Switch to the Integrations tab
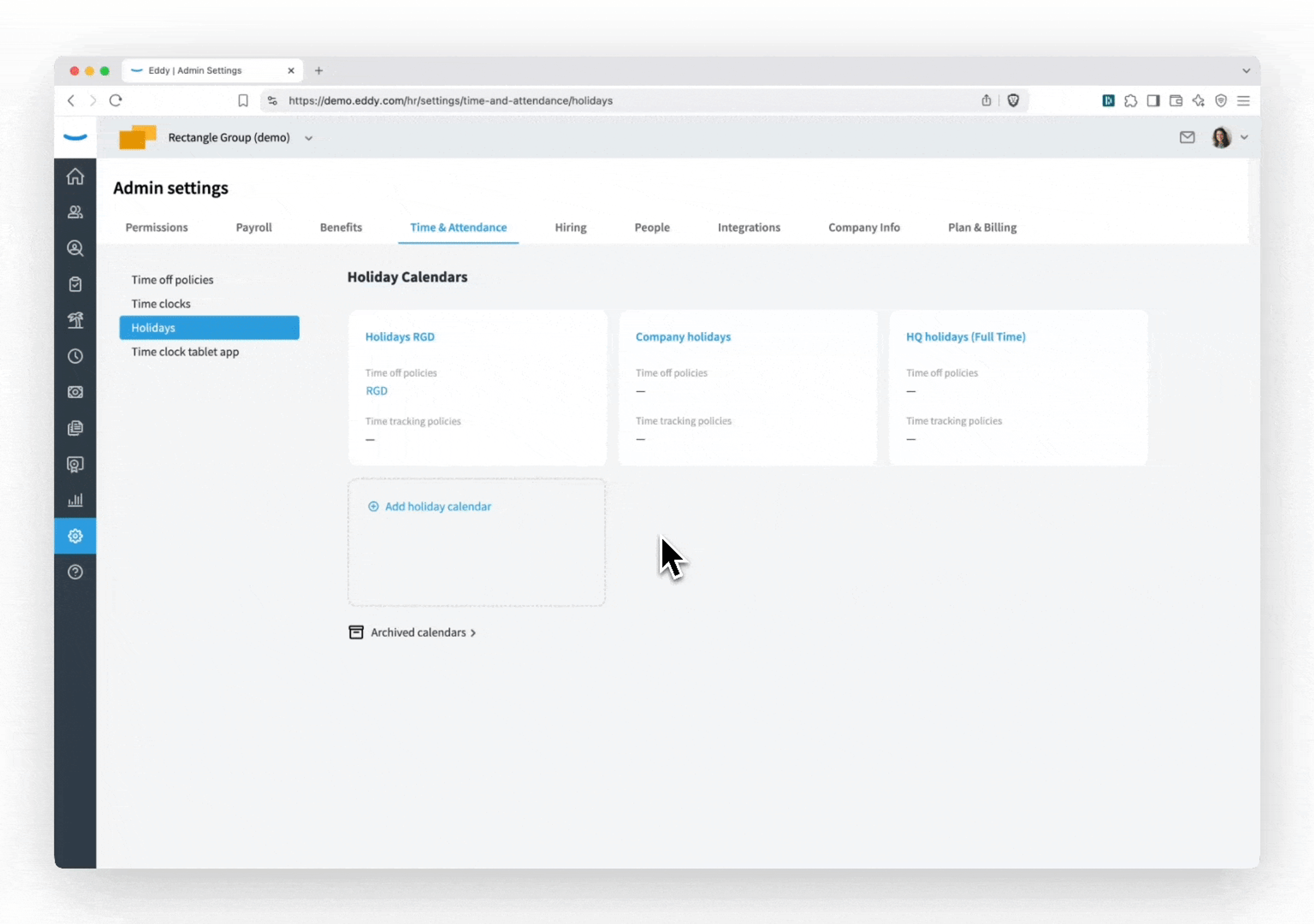The width and height of the screenshot is (1314, 924). [x=749, y=227]
